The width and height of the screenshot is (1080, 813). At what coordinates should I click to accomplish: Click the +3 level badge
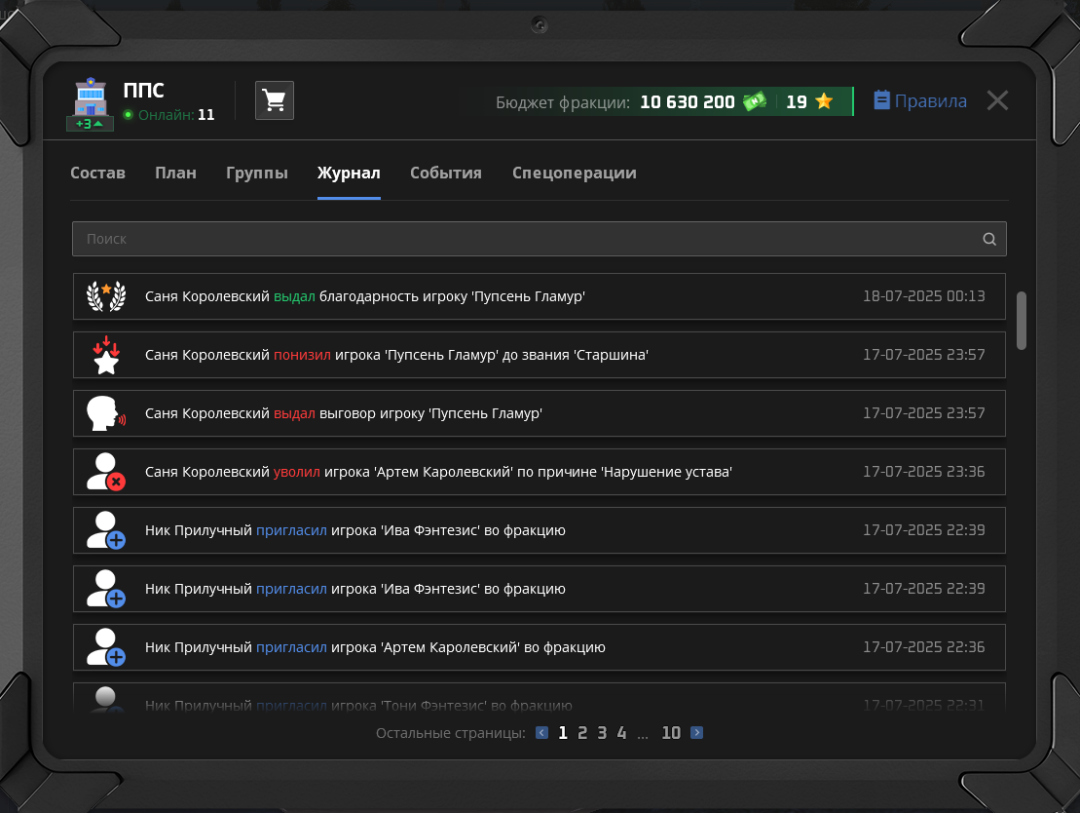[x=90, y=124]
